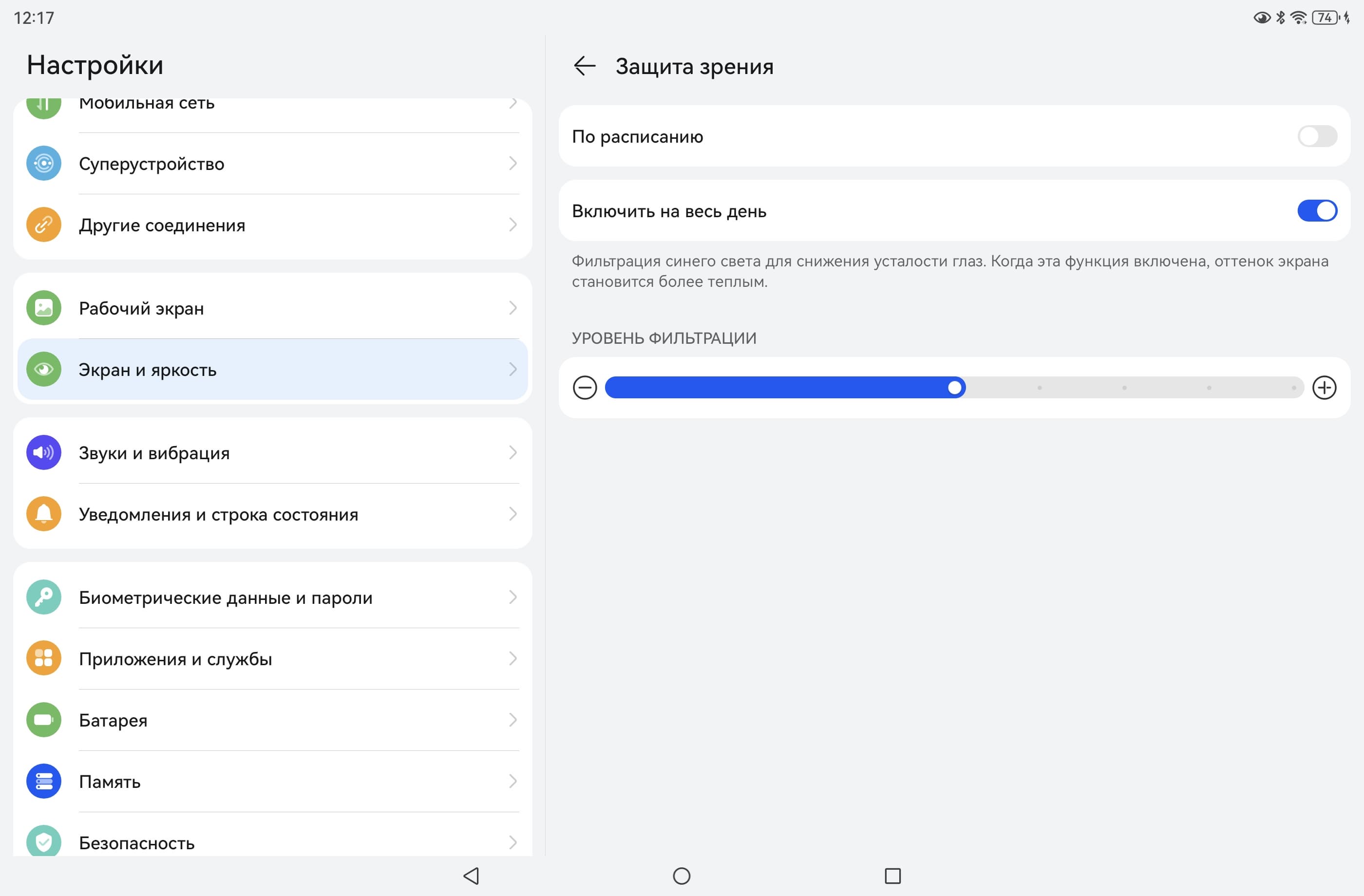Open the Экран и яркость menu item
1364x896 pixels.
point(272,370)
